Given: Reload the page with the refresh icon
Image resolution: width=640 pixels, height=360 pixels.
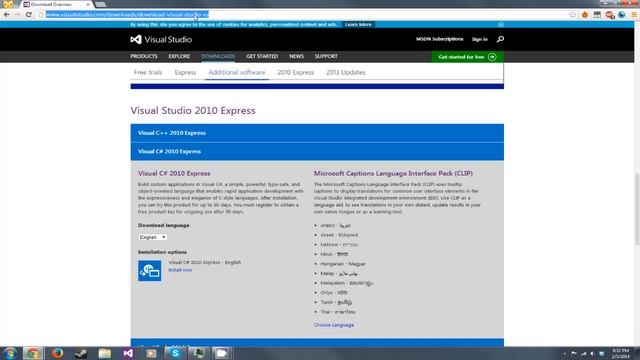Looking at the screenshot, I should coord(29,15).
